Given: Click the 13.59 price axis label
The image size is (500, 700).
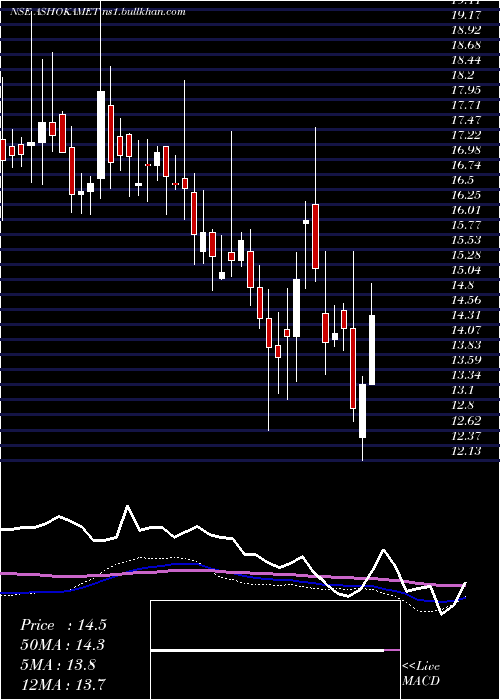Looking at the screenshot, I should [466, 360].
